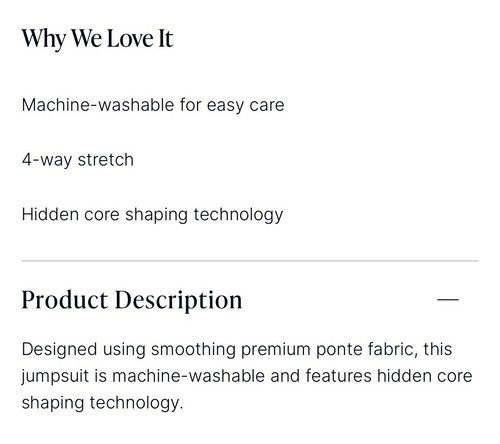Click the 4-way stretch feature text

[78, 160]
